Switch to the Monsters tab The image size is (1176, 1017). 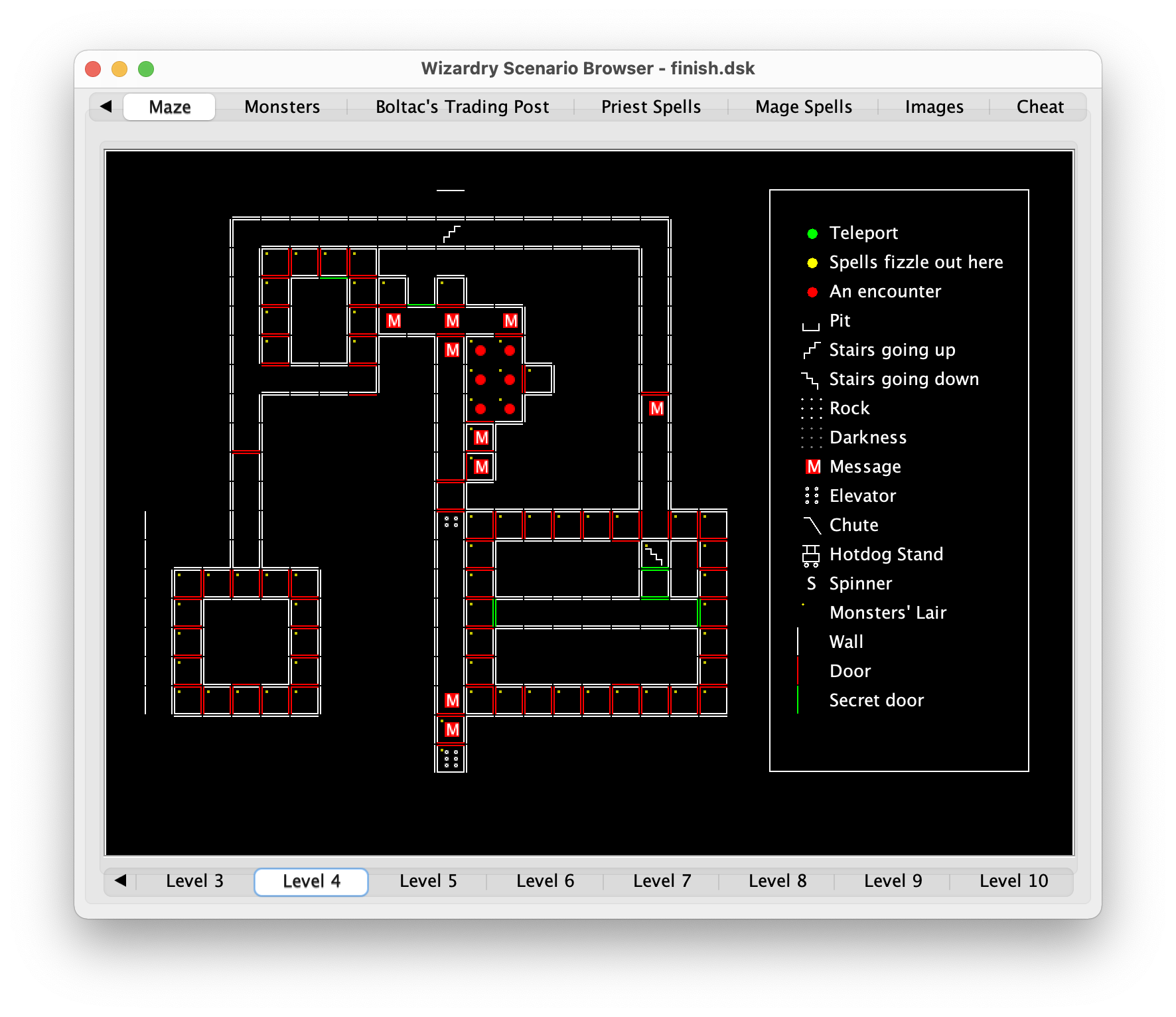pos(282,107)
